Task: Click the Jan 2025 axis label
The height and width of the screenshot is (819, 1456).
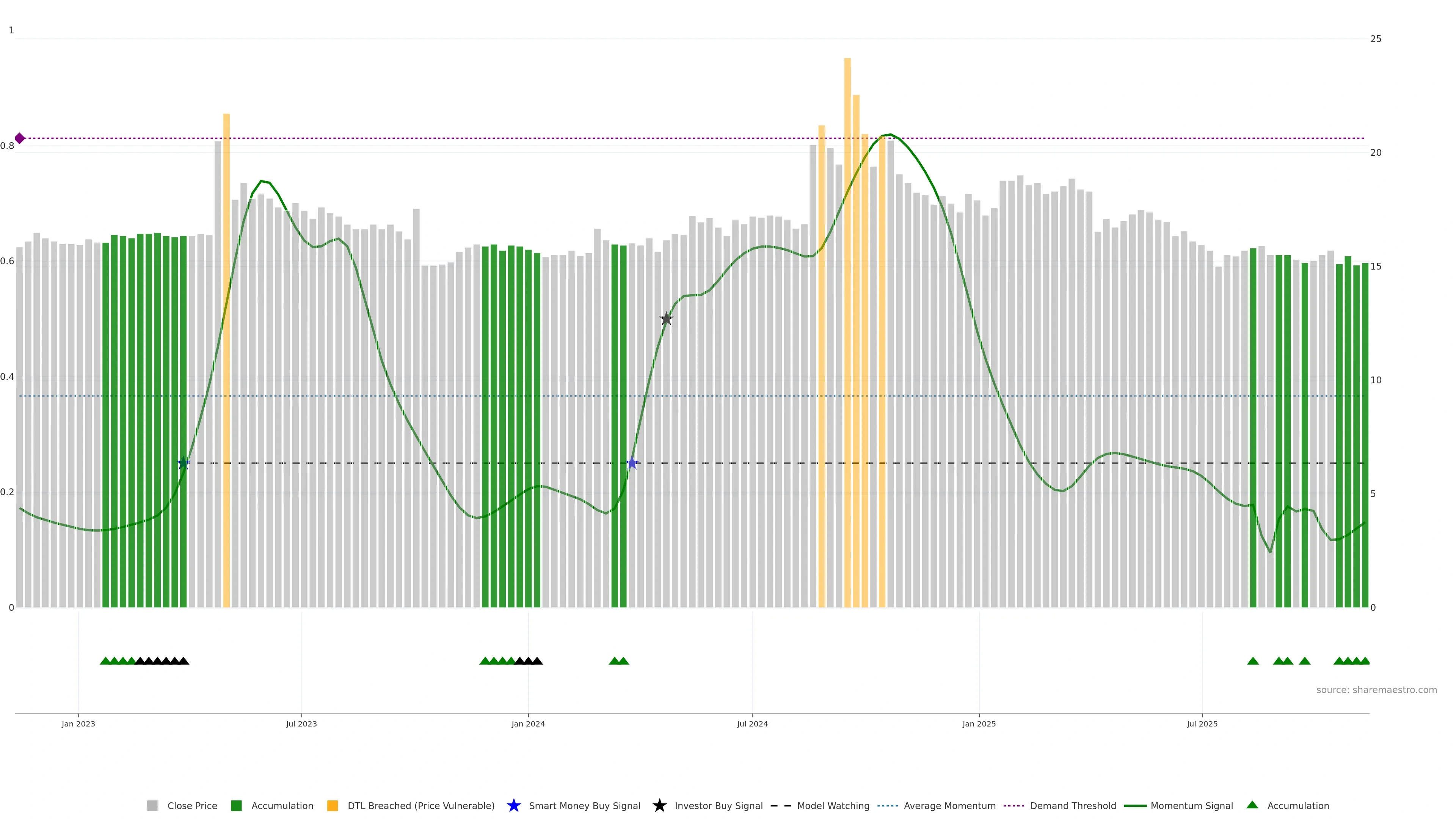Action: click(x=978, y=723)
